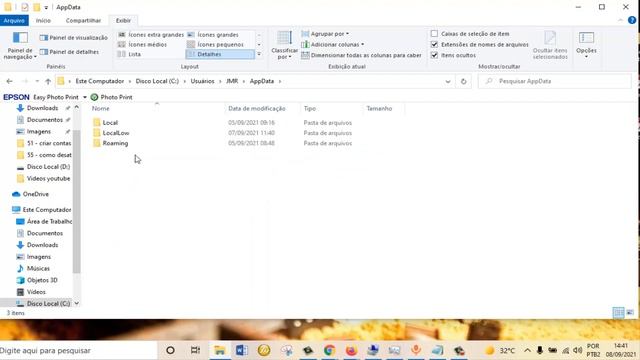This screenshot has height=360, width=640.
Task: Switch to the Compartilhar ribbon tab
Action: (83, 20)
